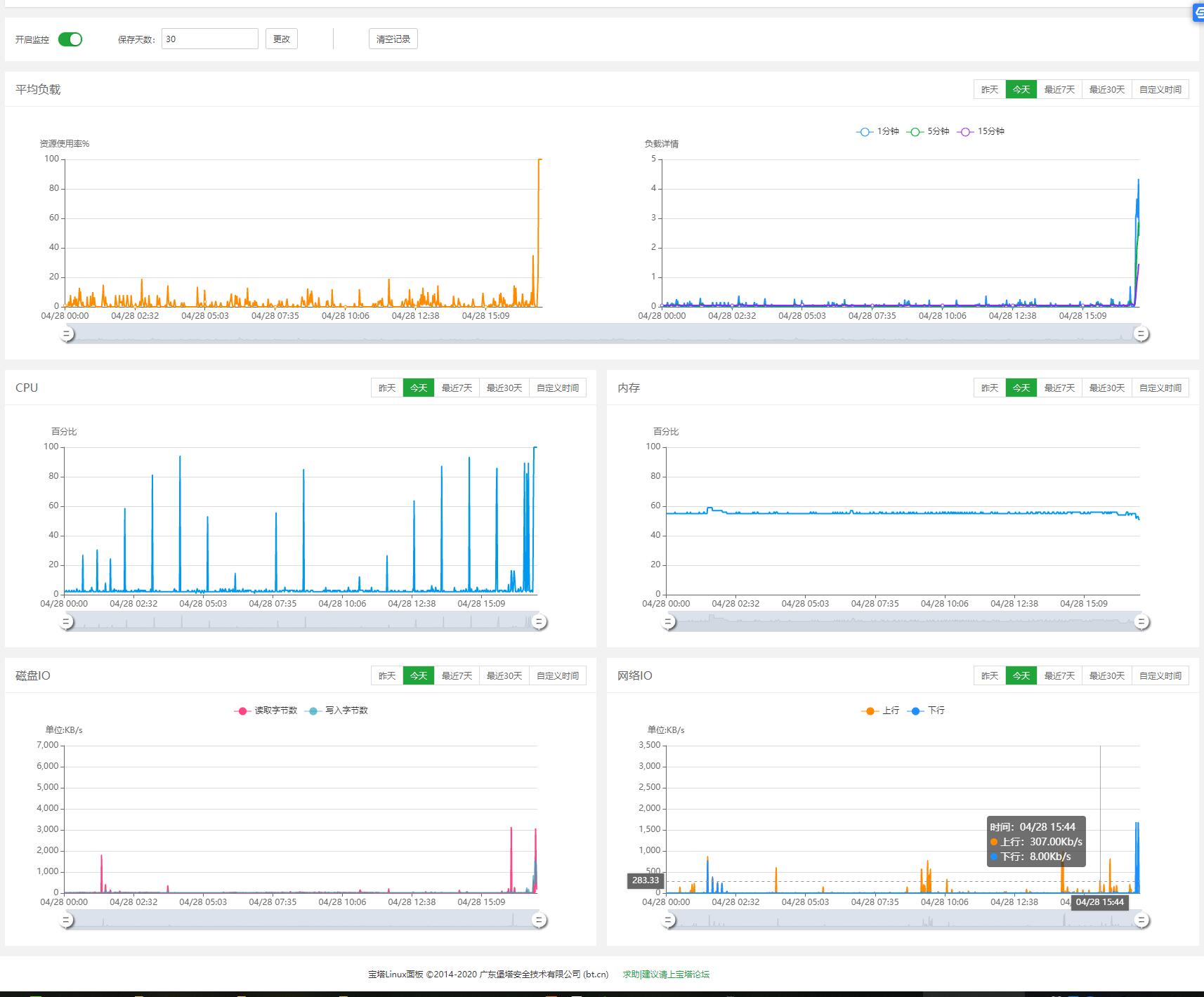1204x997 pixels.
Task: Click the 清空记录 button
Action: pos(393,39)
